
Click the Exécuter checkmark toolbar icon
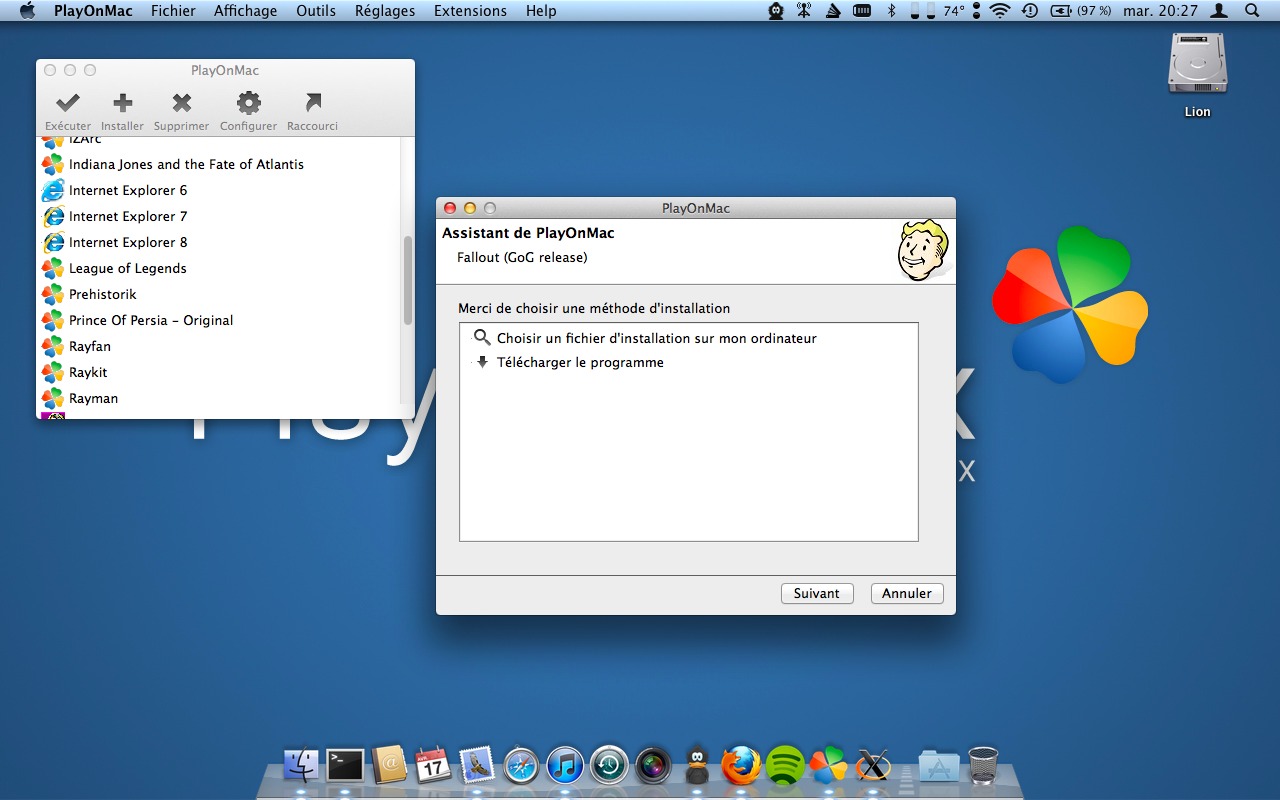tap(68, 104)
